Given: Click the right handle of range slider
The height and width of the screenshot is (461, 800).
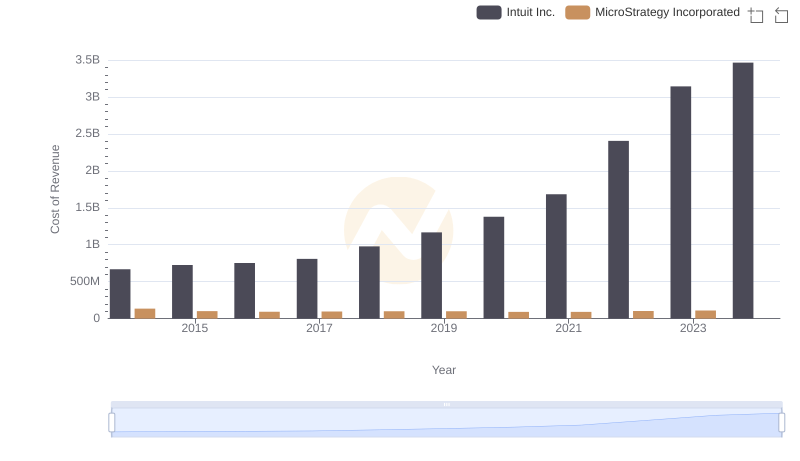Looking at the screenshot, I should pos(781,423).
